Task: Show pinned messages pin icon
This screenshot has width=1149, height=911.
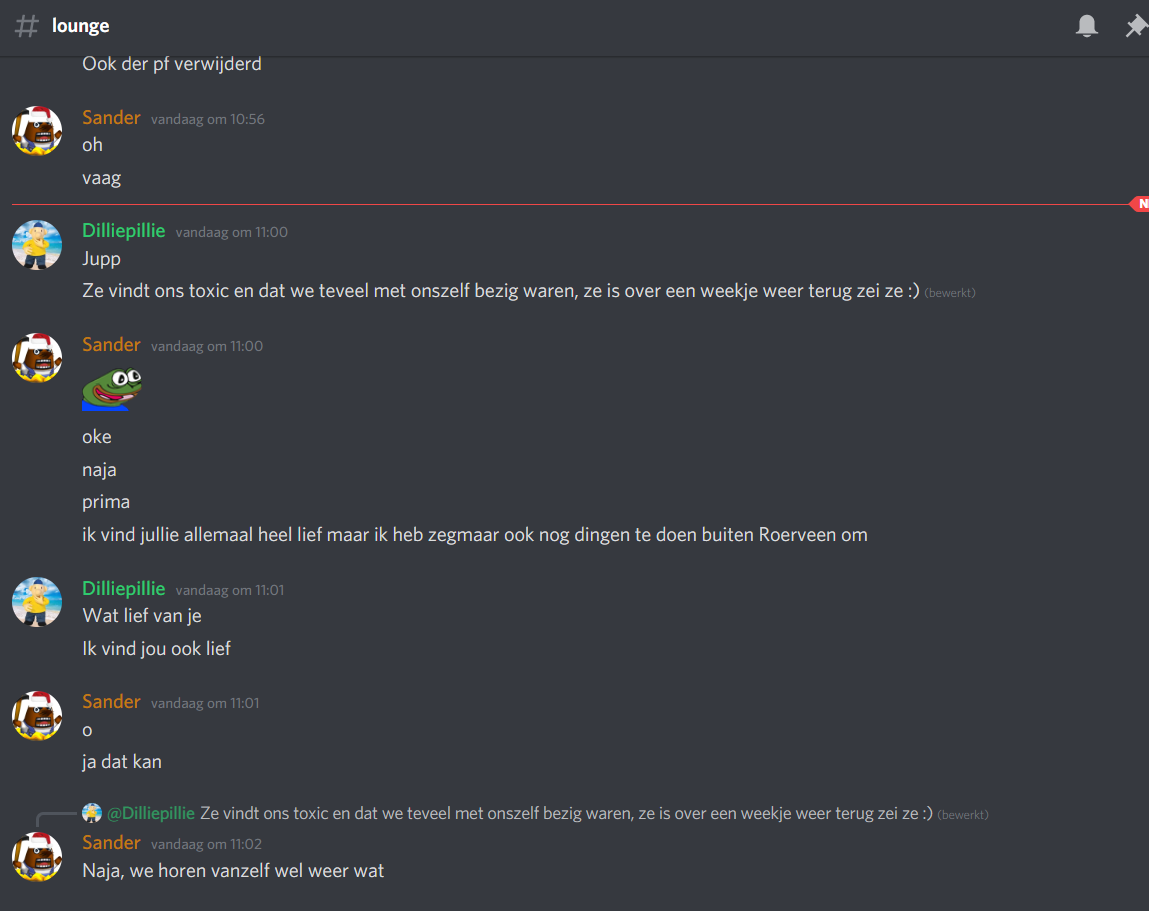Action: coord(1137,26)
